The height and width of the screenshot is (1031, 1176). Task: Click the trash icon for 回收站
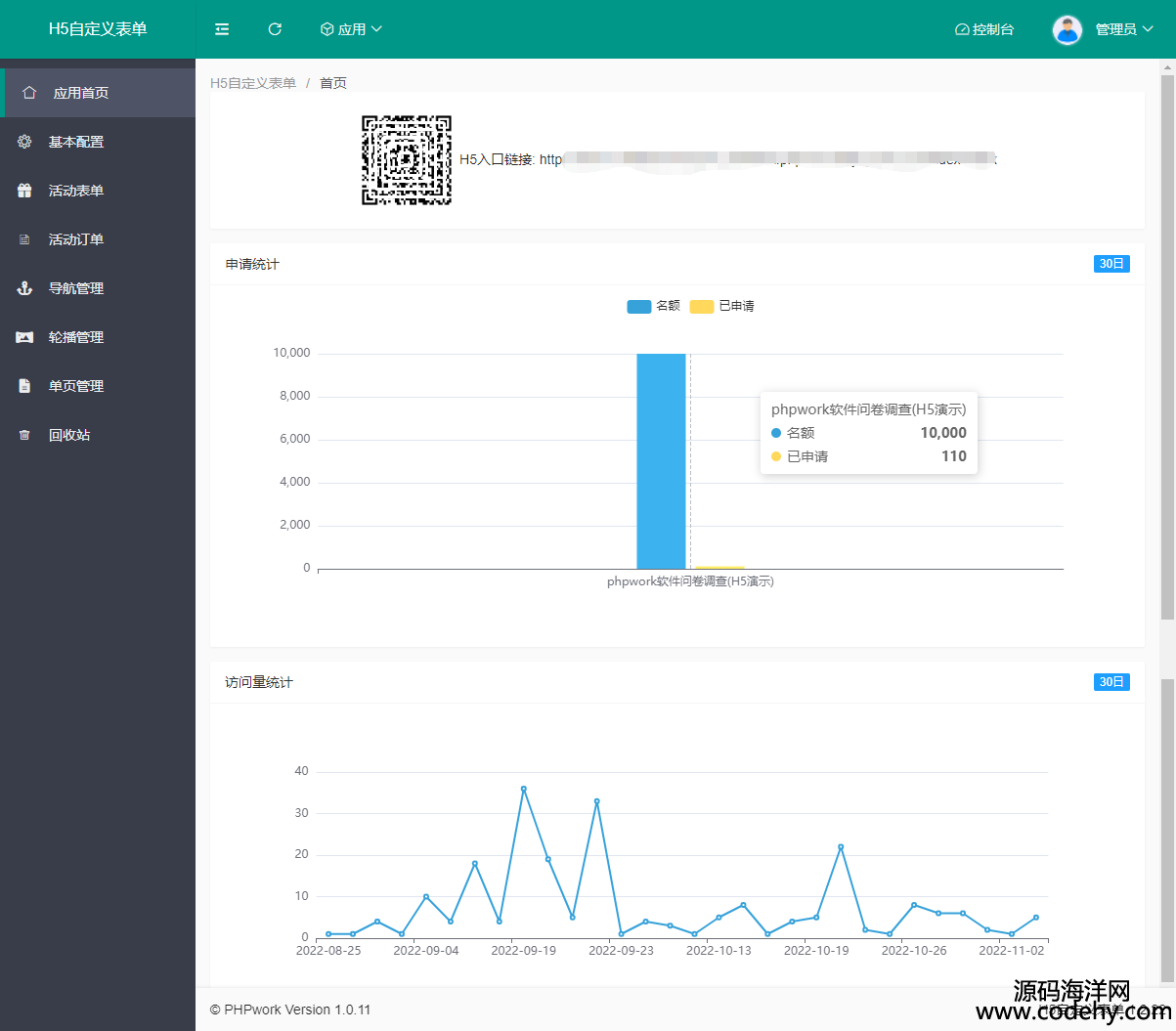(x=24, y=435)
